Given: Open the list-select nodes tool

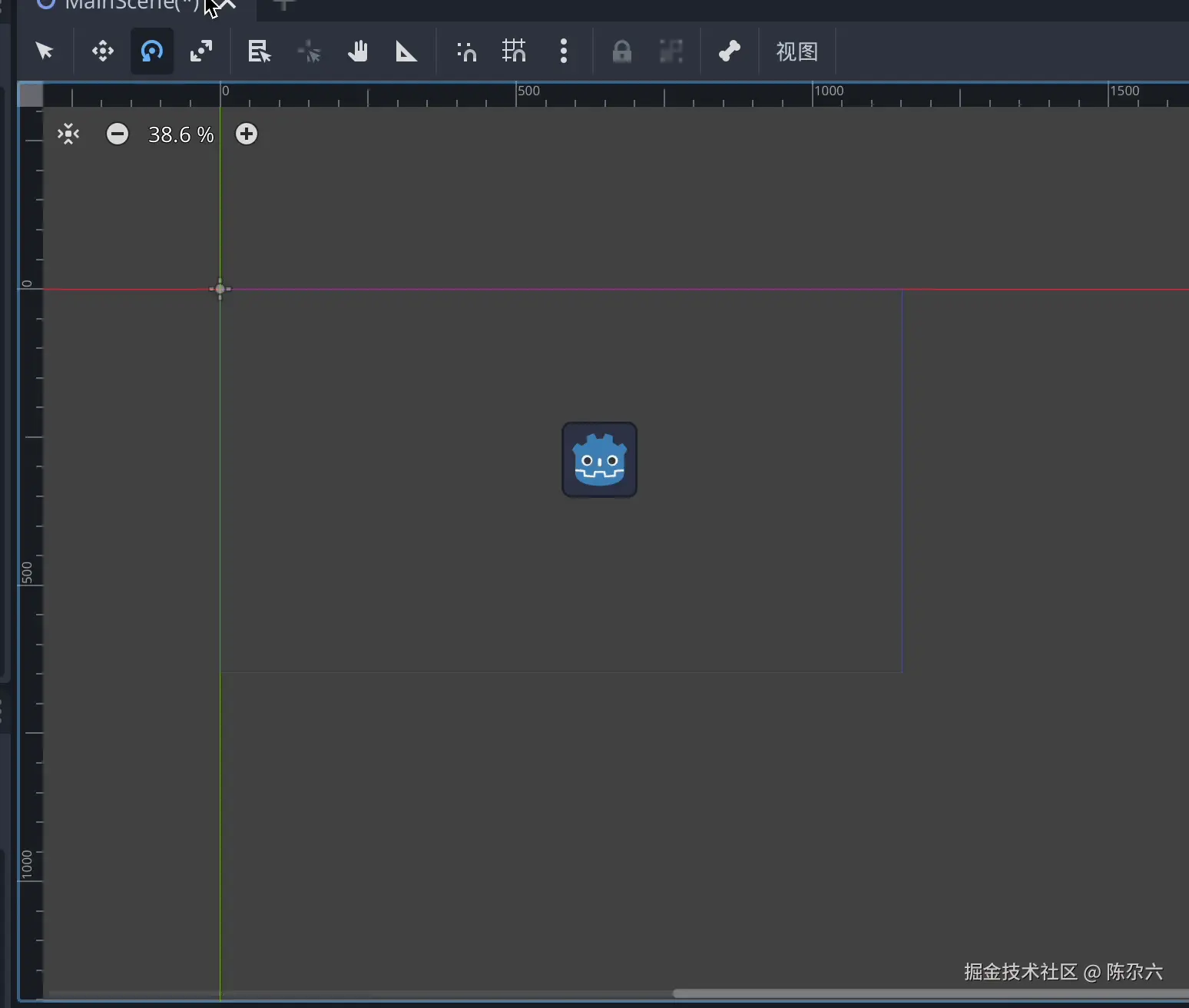Looking at the screenshot, I should point(260,51).
